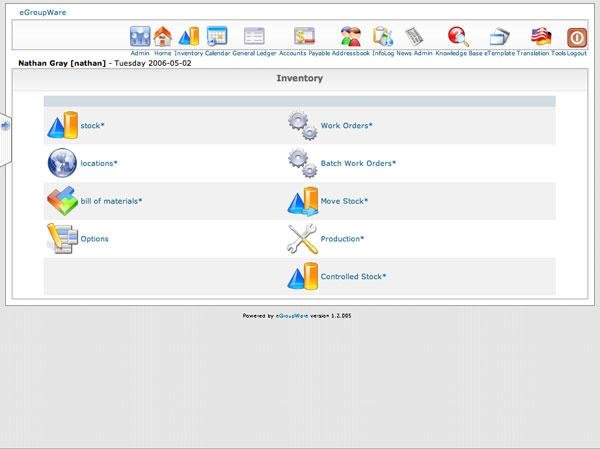Open the Calendar navbar icon
This screenshot has width=600, height=449.
217,36
